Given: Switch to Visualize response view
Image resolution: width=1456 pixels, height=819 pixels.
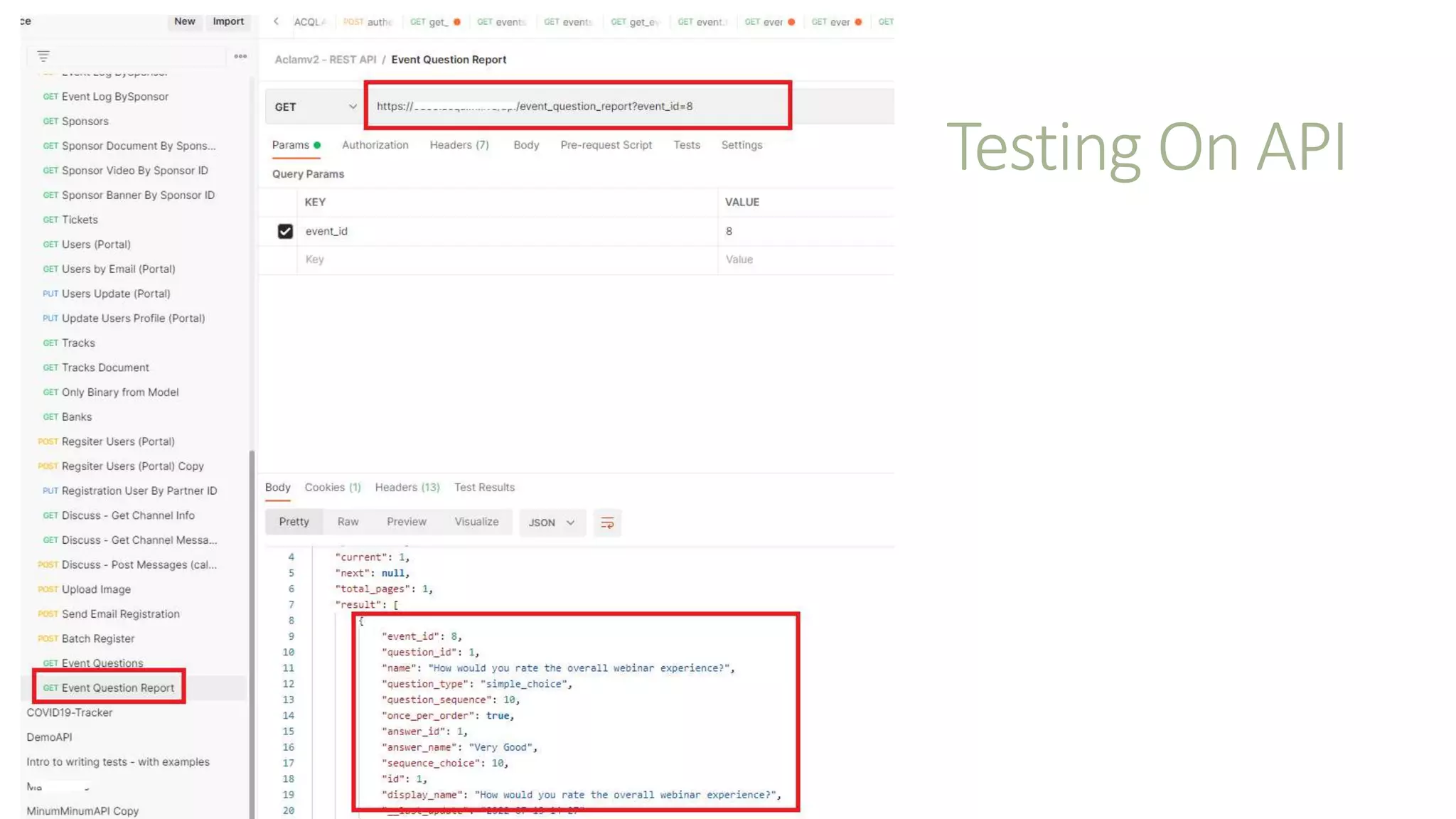Looking at the screenshot, I should [x=476, y=522].
